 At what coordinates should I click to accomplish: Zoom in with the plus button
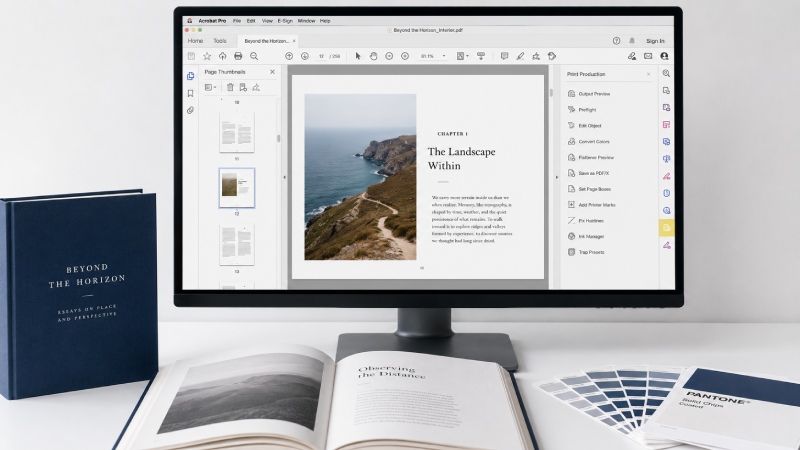405,56
